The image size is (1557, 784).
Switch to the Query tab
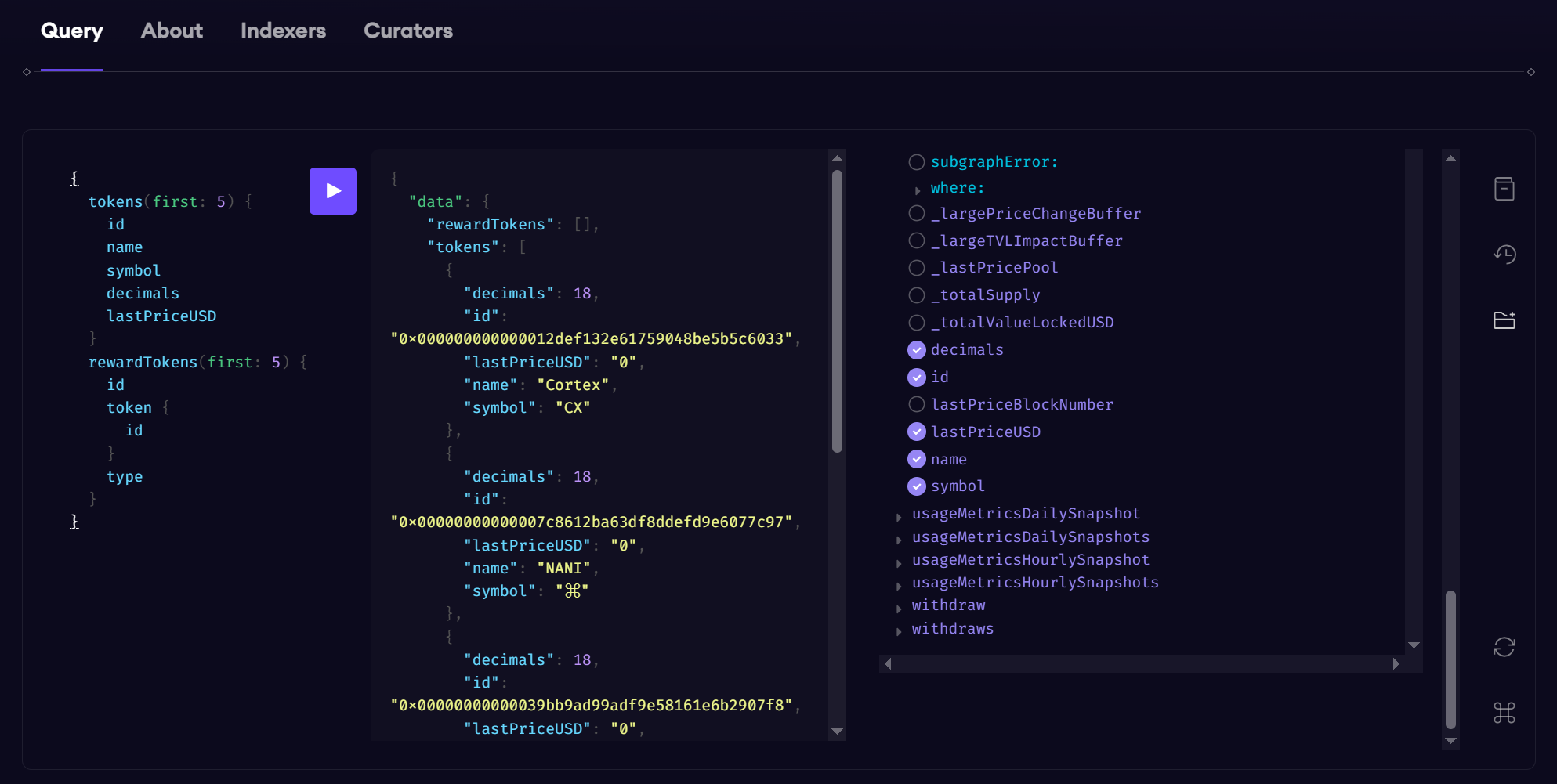[x=72, y=31]
